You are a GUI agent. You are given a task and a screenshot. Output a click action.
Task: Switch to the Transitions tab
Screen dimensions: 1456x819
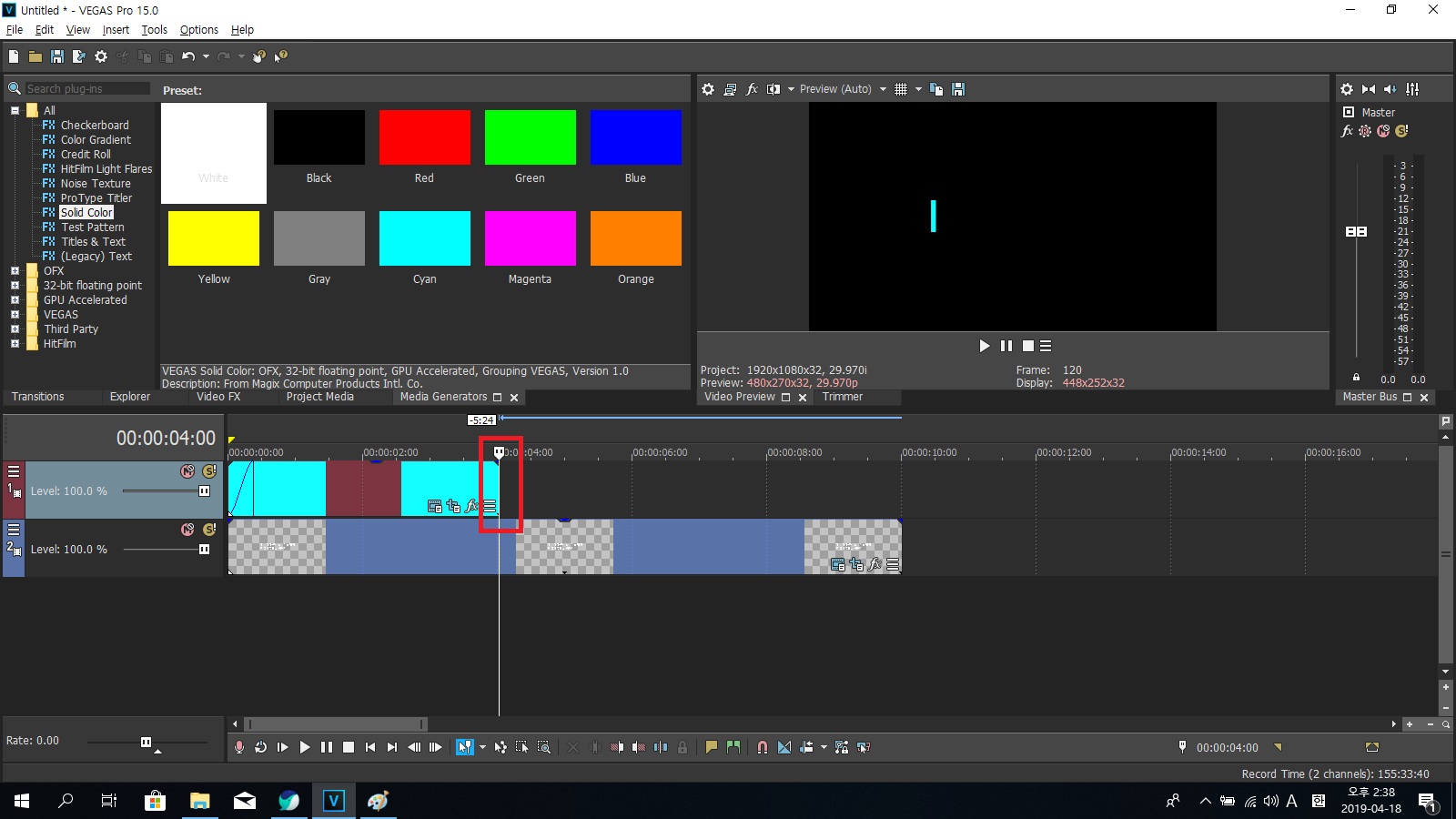(38, 397)
